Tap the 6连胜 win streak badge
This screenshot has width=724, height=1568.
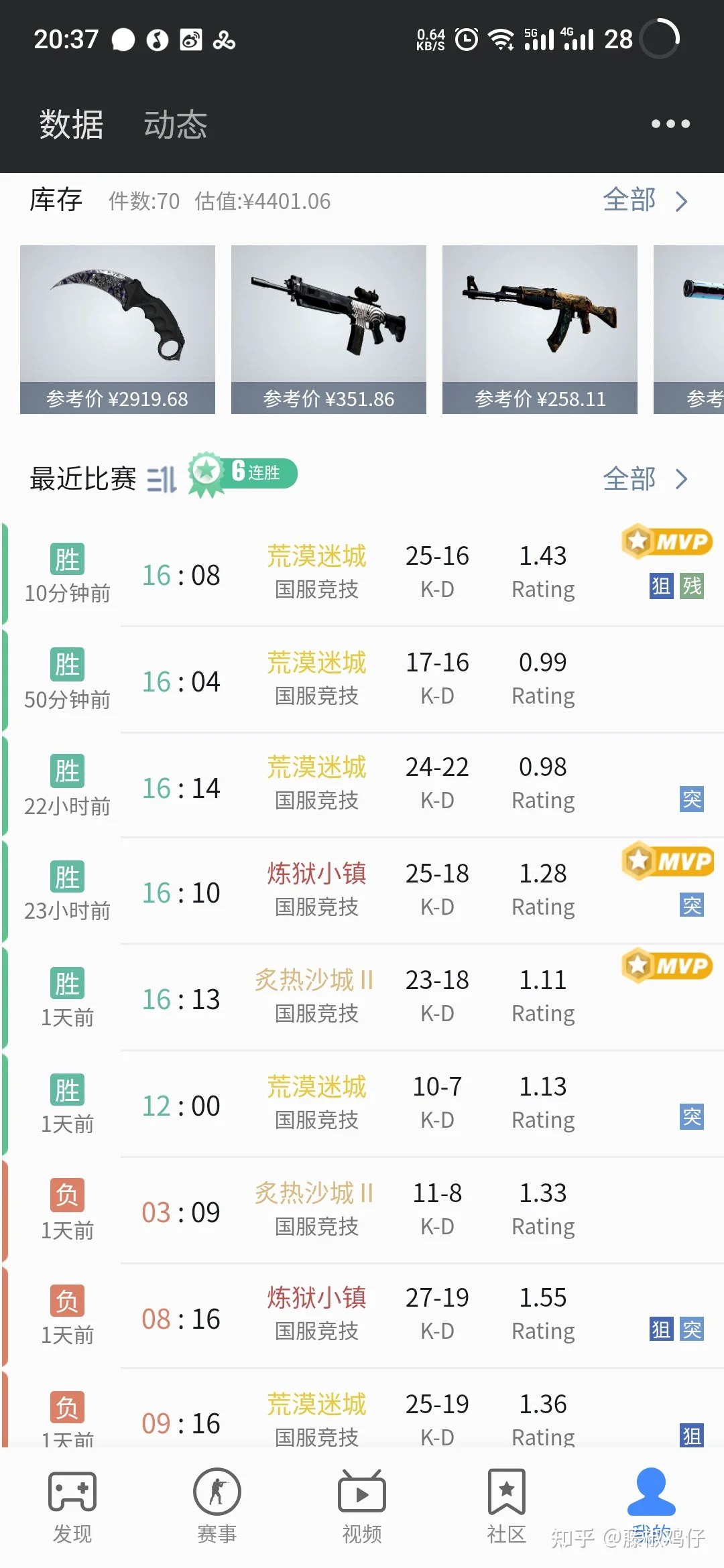pos(243,474)
